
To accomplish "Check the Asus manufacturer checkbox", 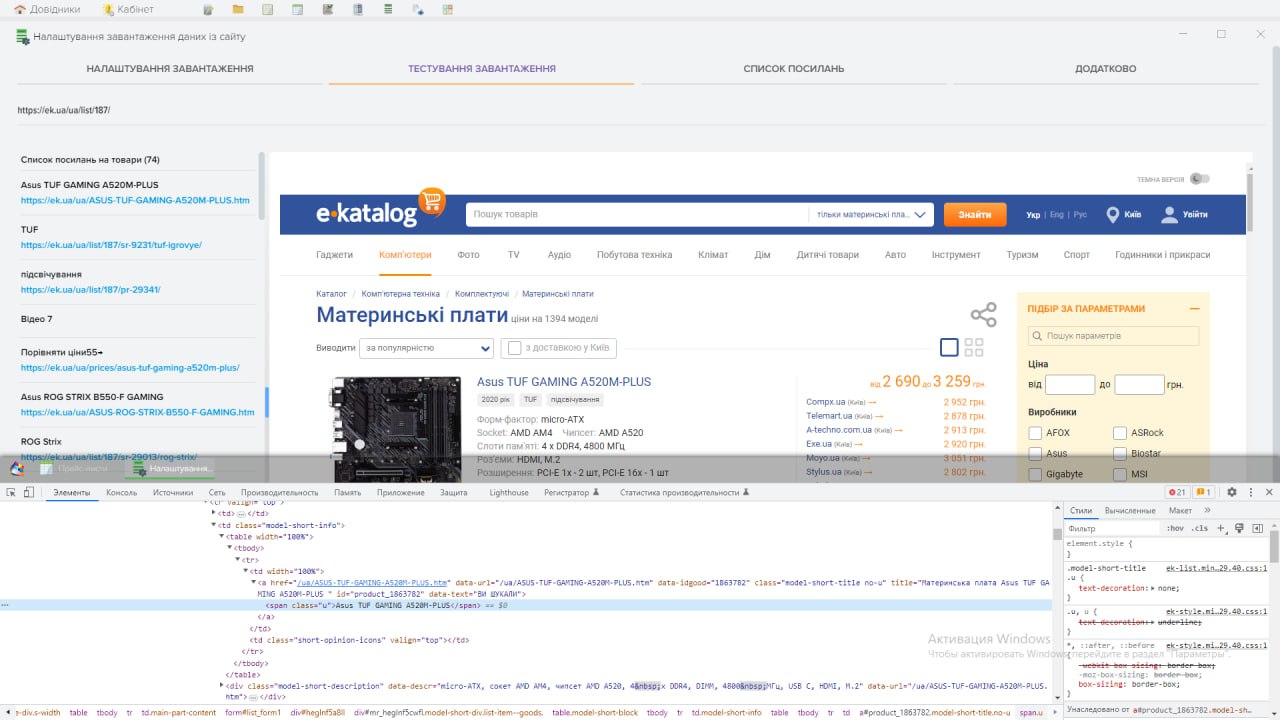I will [x=1035, y=453].
